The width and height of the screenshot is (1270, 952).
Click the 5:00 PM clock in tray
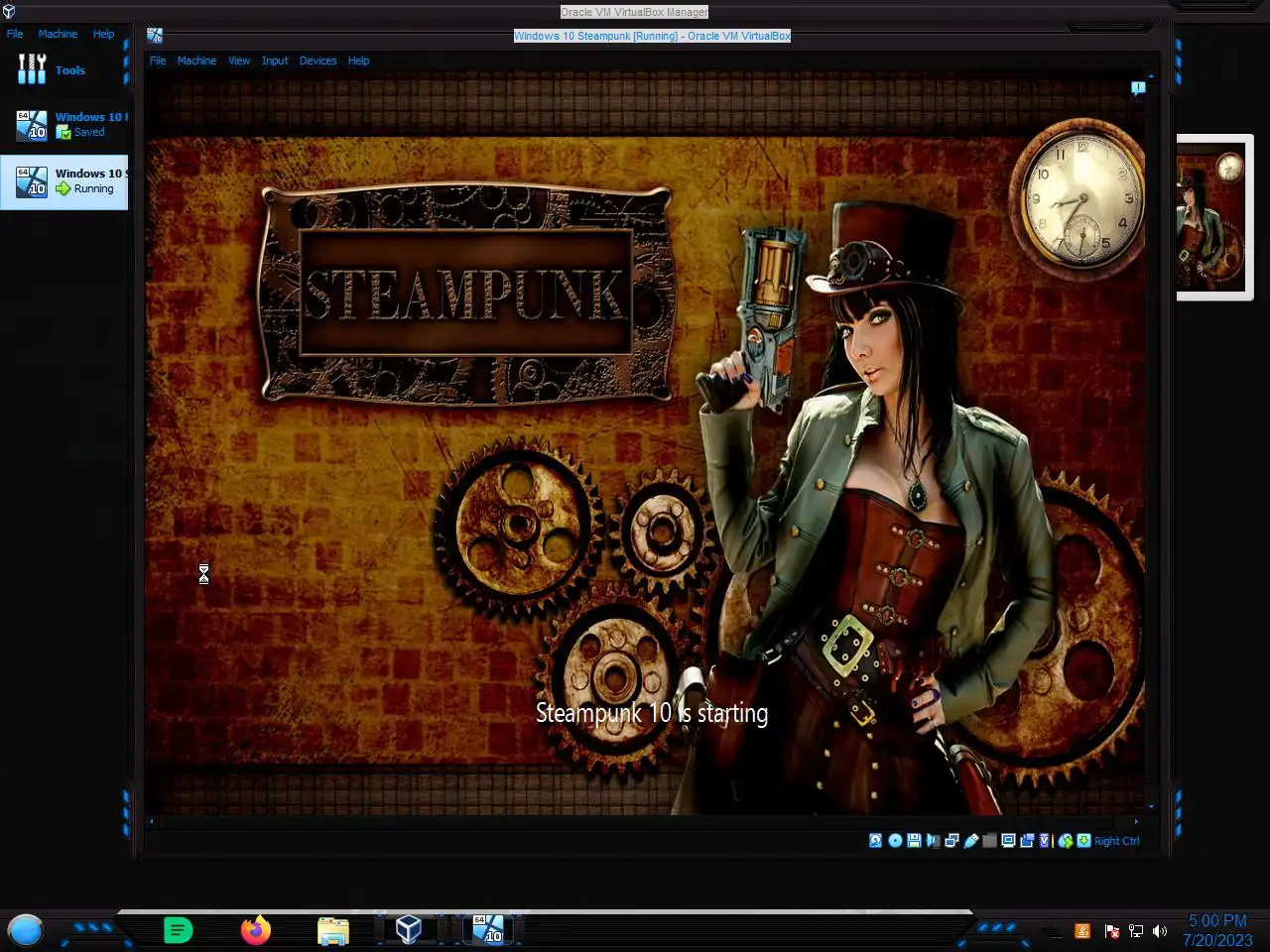coord(1217,921)
